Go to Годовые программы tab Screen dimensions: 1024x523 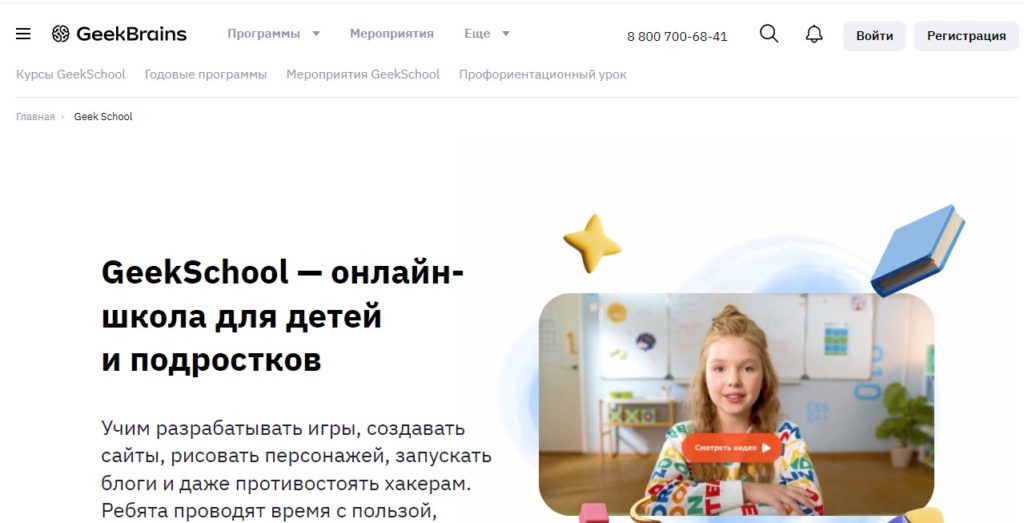tap(206, 74)
